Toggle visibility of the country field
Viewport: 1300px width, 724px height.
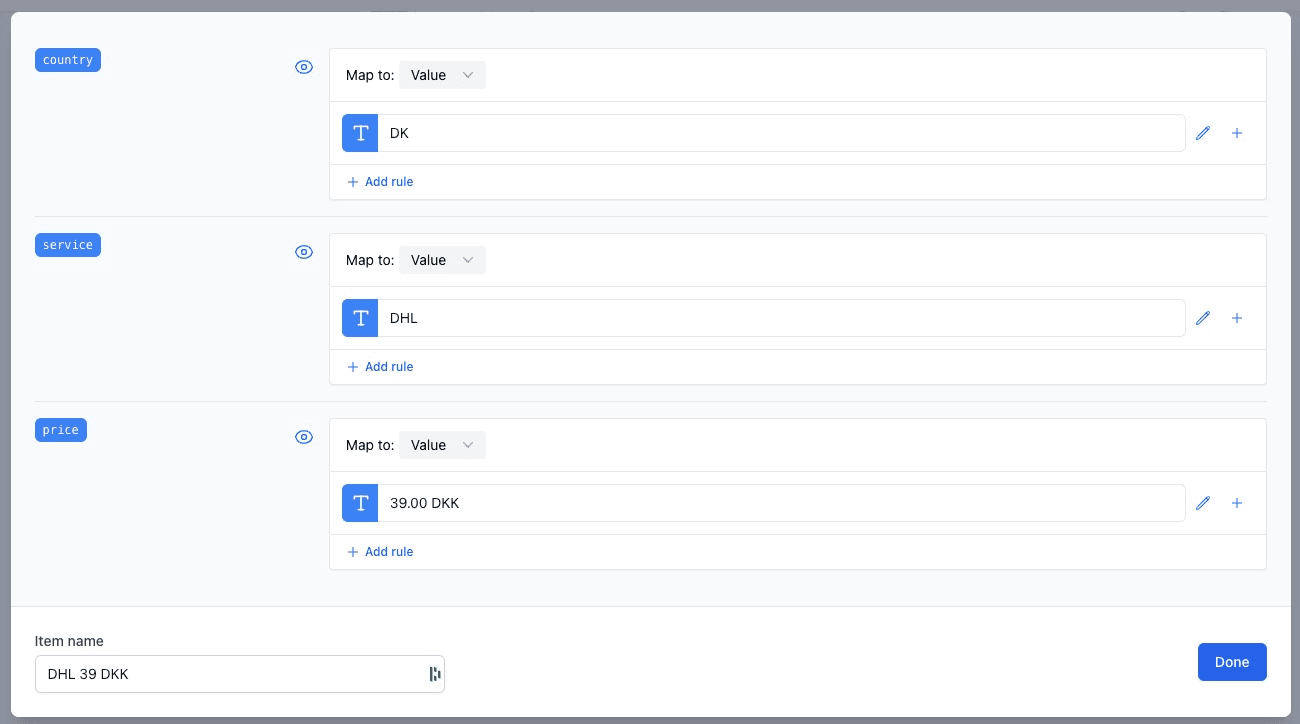pos(303,67)
